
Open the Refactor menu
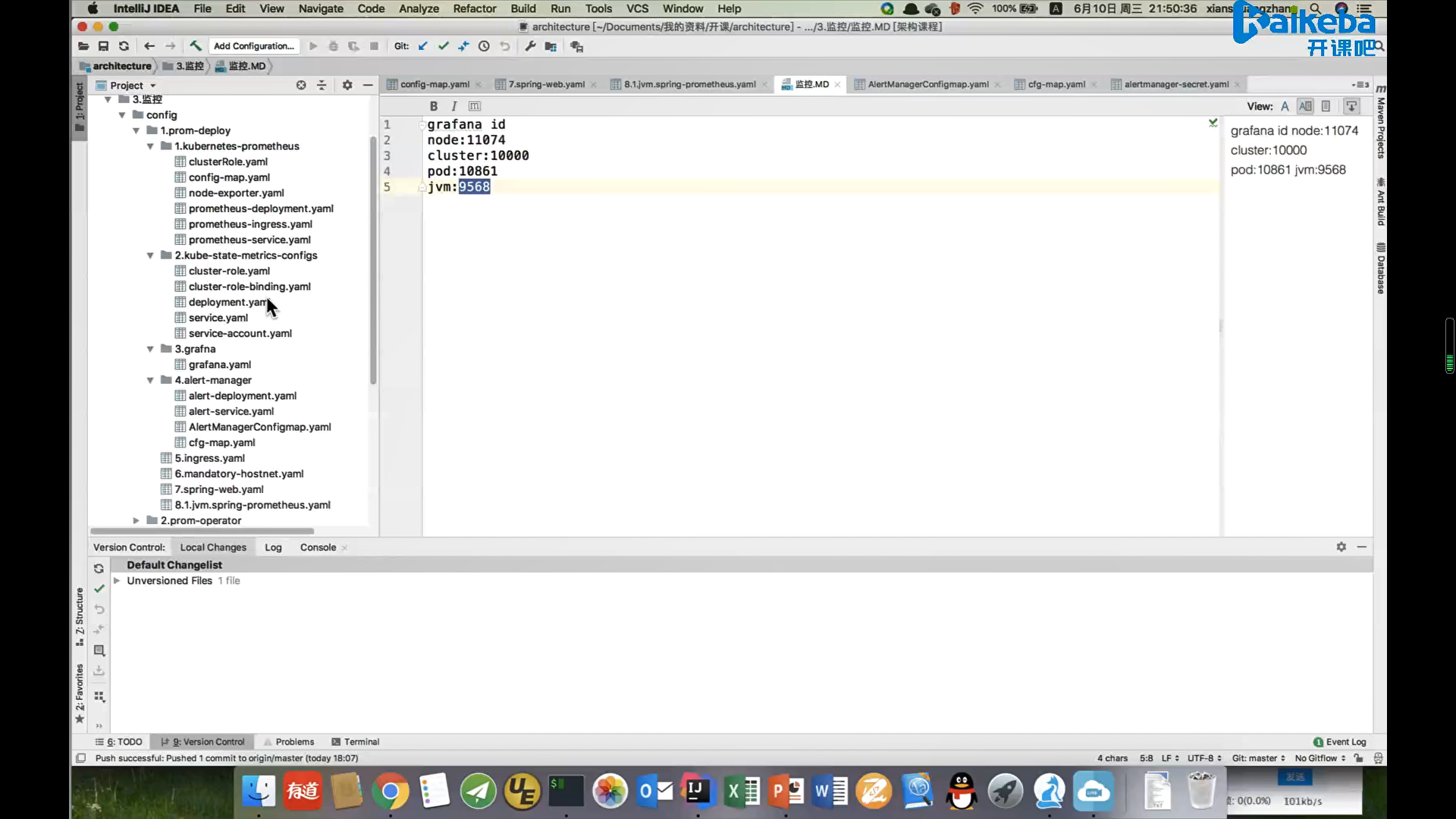(474, 8)
